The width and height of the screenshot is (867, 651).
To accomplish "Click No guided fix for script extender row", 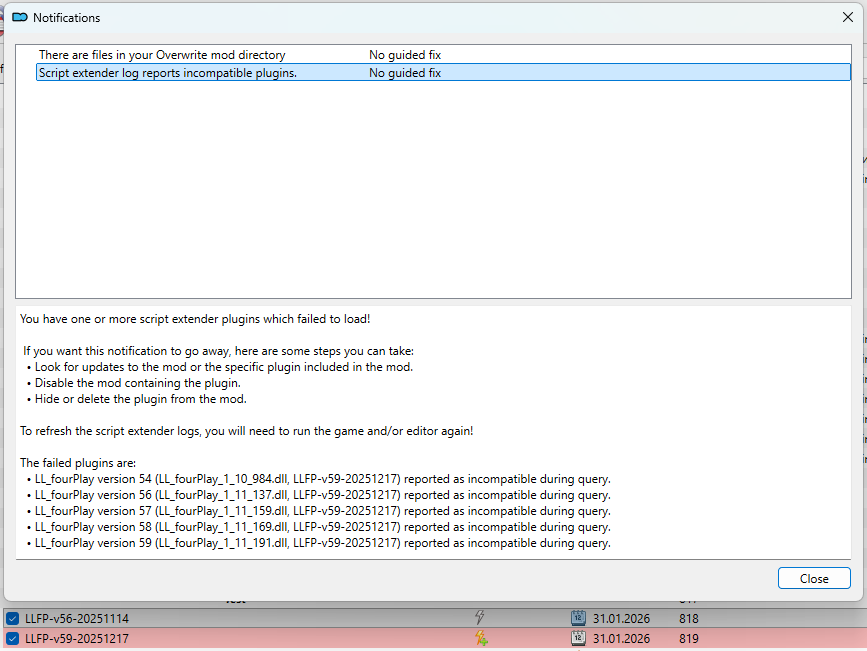I will coord(405,72).
